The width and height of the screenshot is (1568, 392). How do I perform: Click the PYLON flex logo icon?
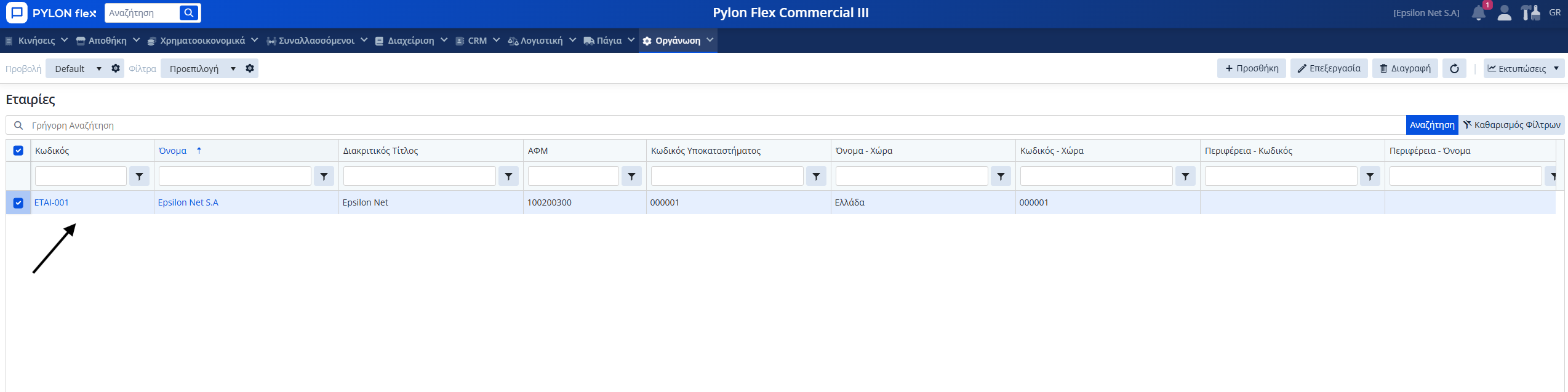pos(17,13)
